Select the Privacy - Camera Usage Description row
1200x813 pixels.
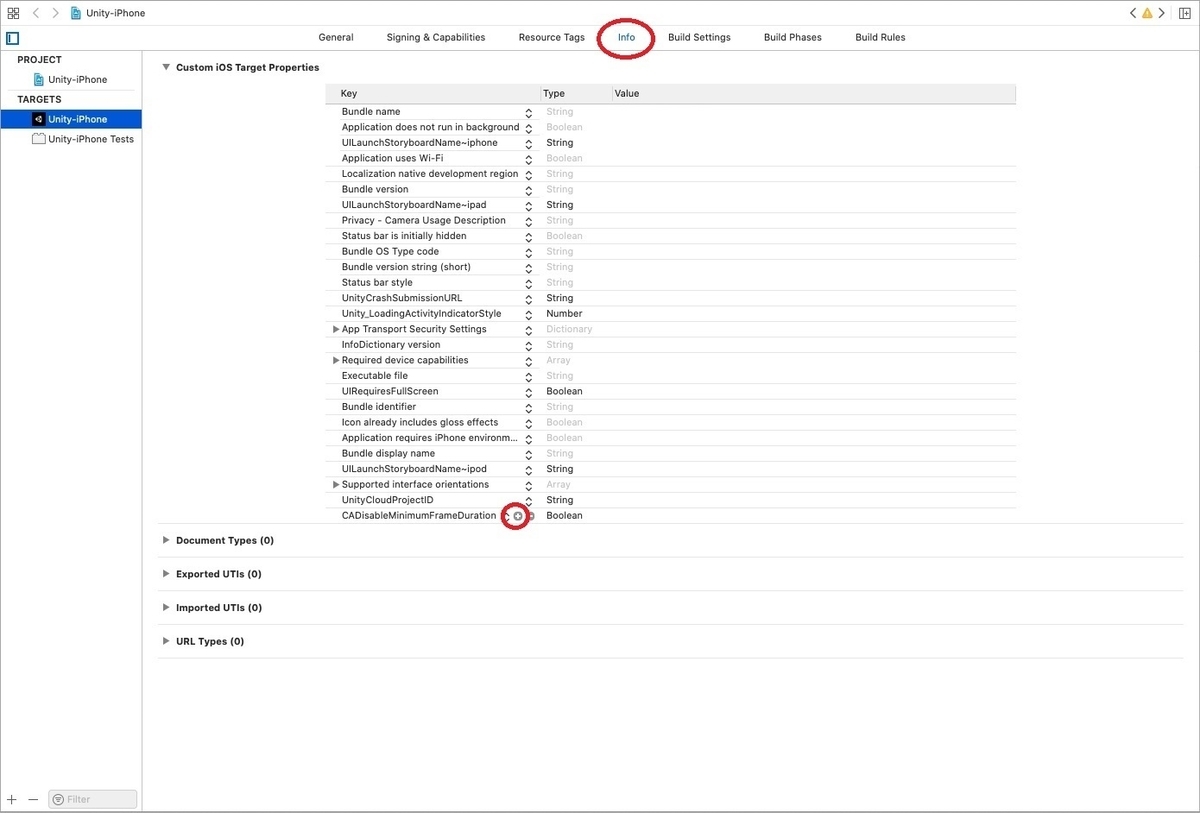click(670, 220)
